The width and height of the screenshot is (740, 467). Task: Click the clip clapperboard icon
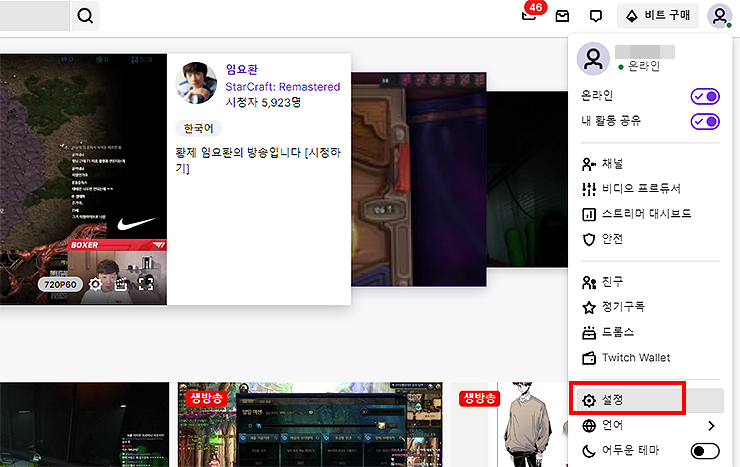tap(121, 284)
